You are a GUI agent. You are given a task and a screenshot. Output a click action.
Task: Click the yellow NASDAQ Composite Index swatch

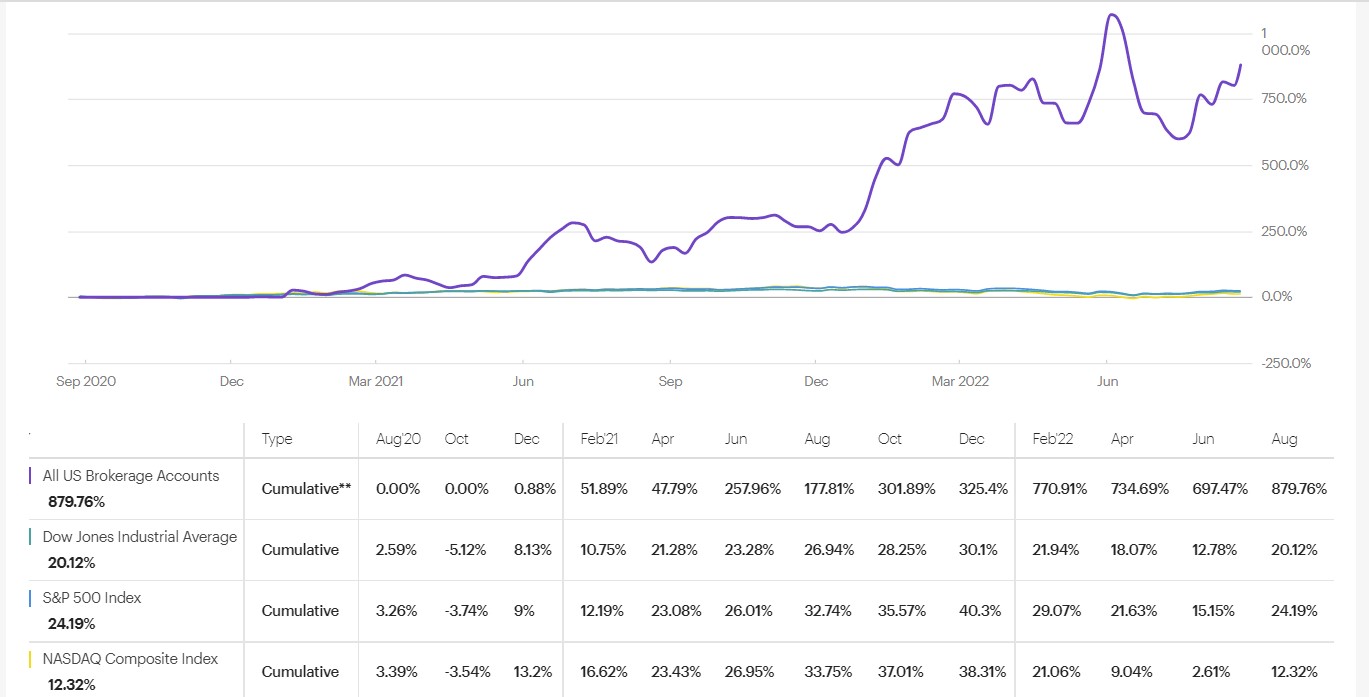31,660
